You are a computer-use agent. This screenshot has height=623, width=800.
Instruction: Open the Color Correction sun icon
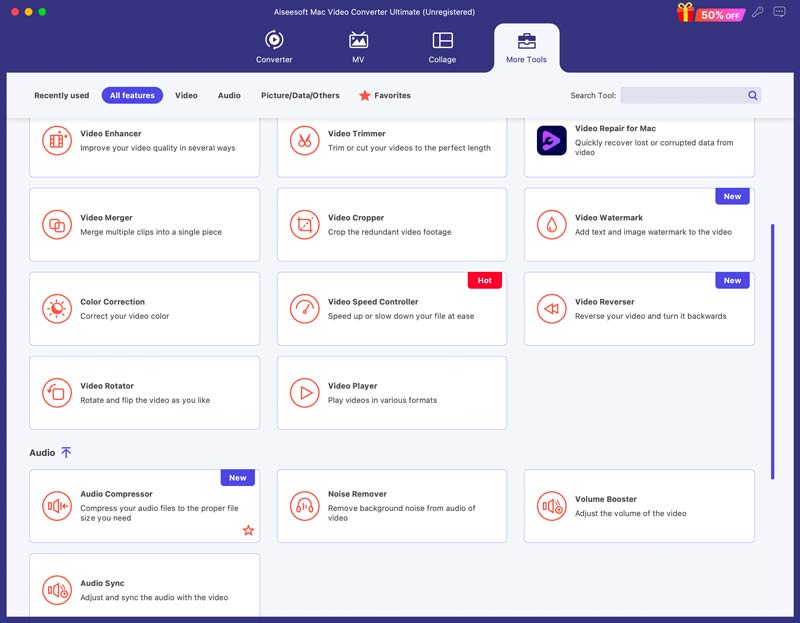click(57, 309)
